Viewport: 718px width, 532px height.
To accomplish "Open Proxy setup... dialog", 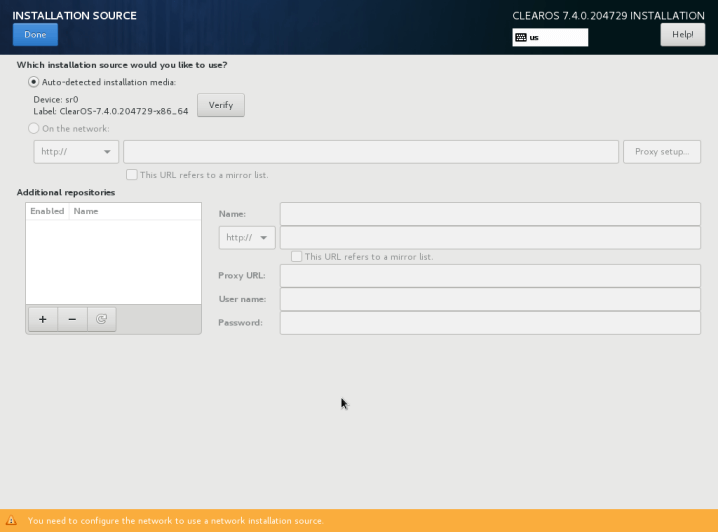I will click(662, 152).
